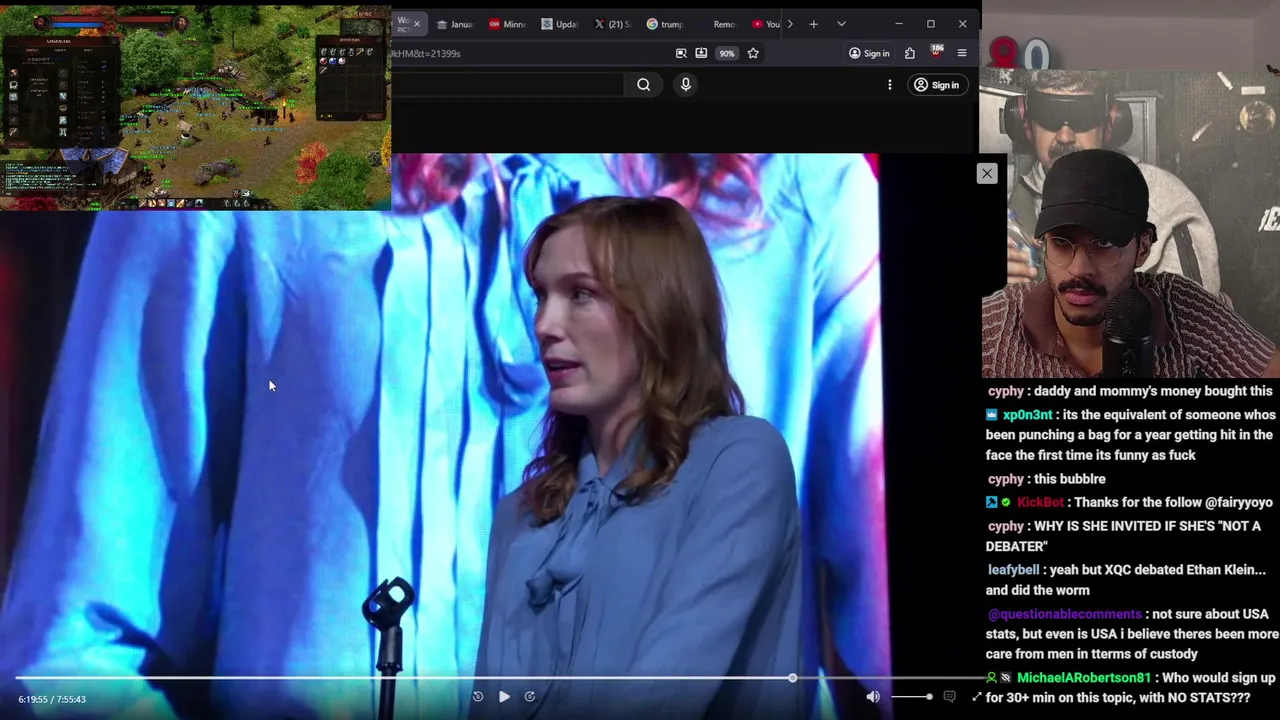Play the paused video
Screen dimensions: 1280x720
504,697
